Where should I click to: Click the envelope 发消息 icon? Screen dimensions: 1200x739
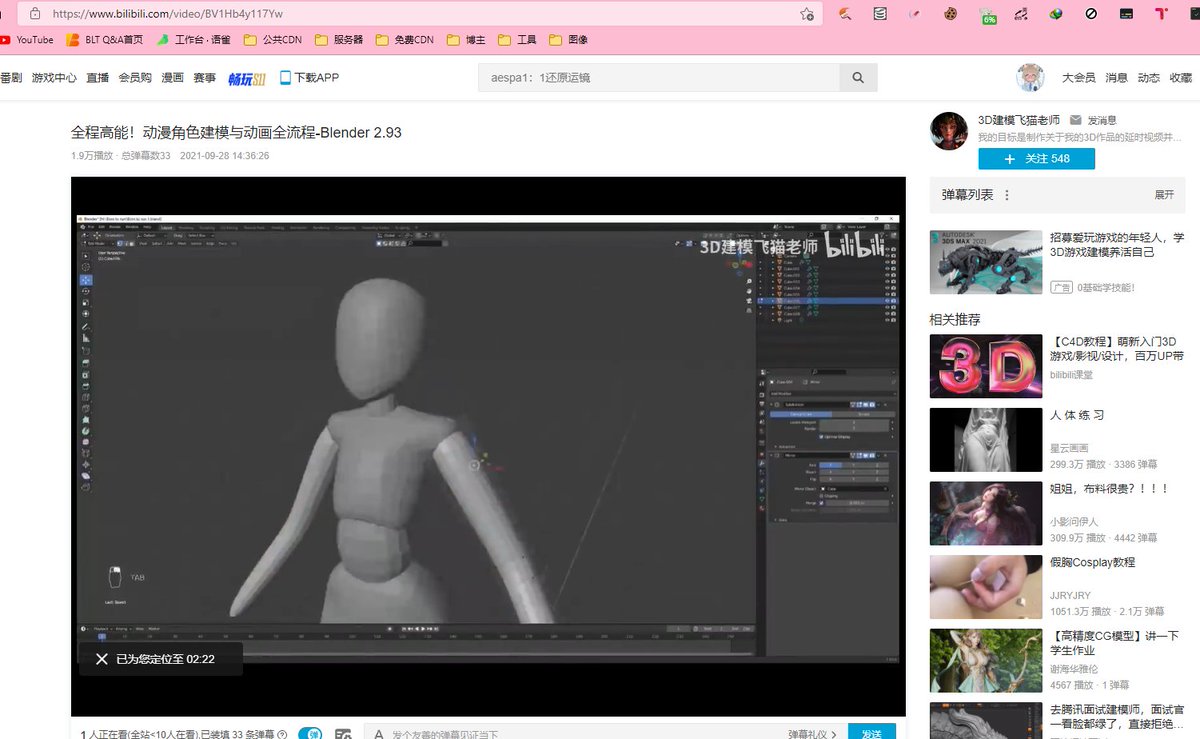coord(1076,120)
